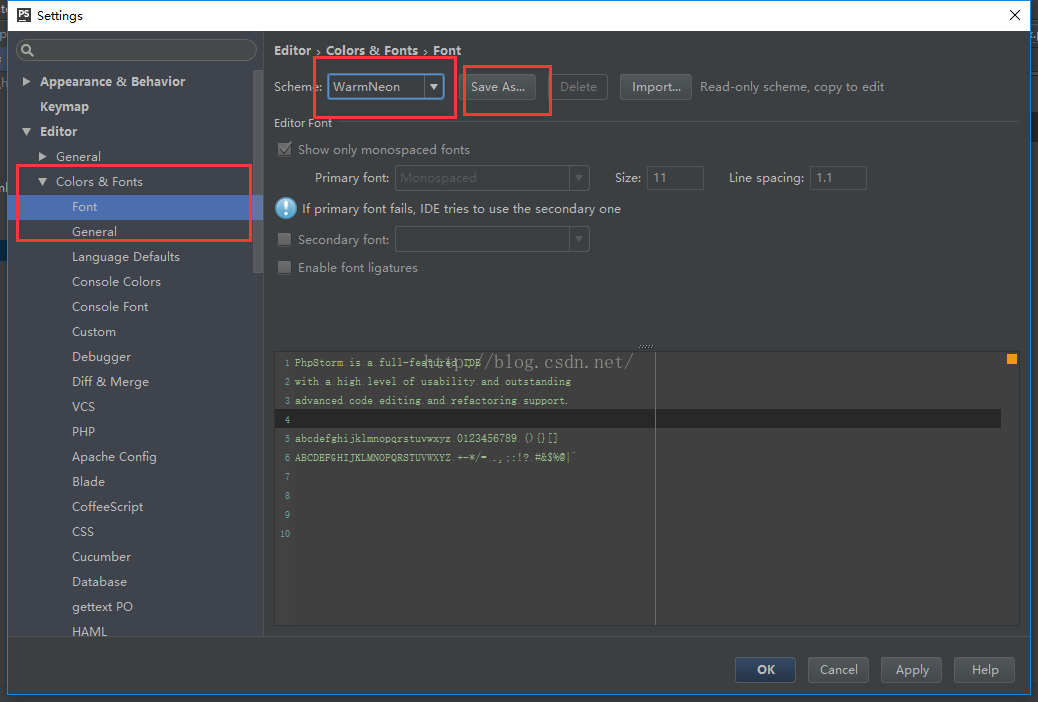Click the Import... button

click(656, 87)
